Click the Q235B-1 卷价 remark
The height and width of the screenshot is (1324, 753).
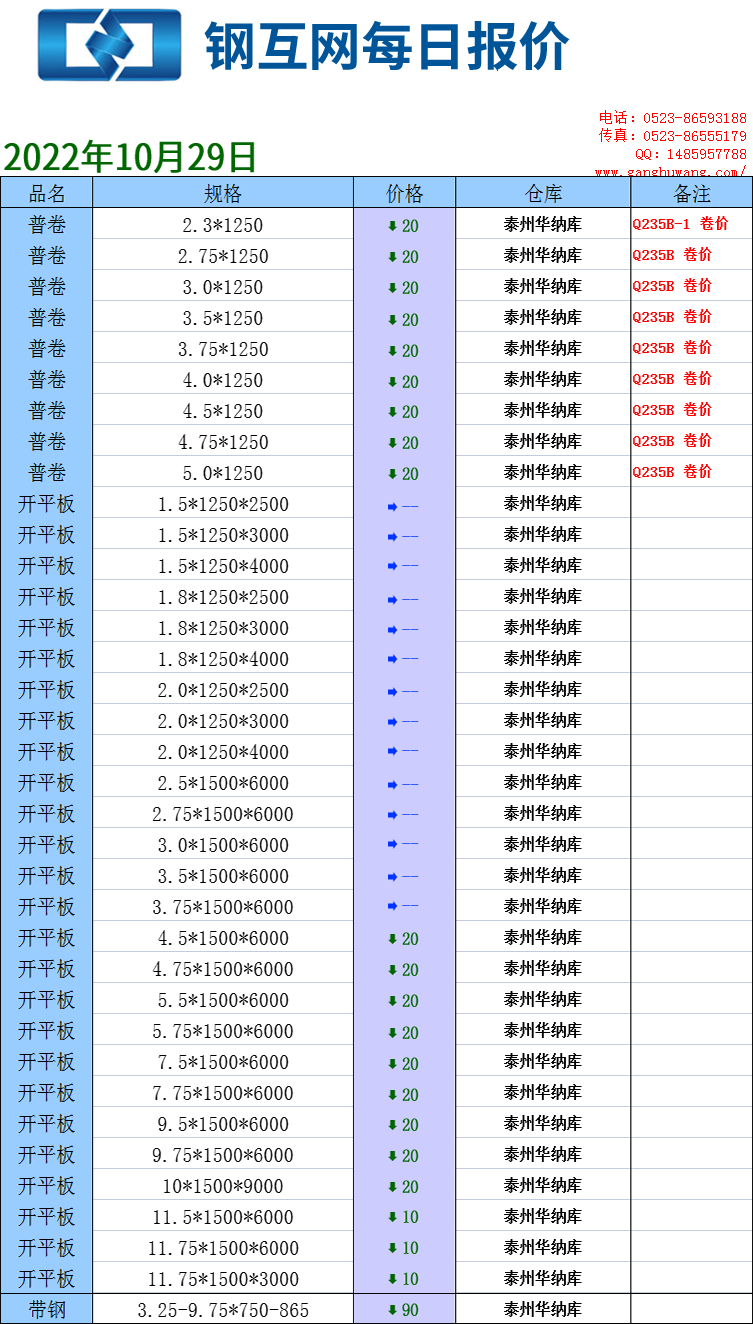coord(680,225)
